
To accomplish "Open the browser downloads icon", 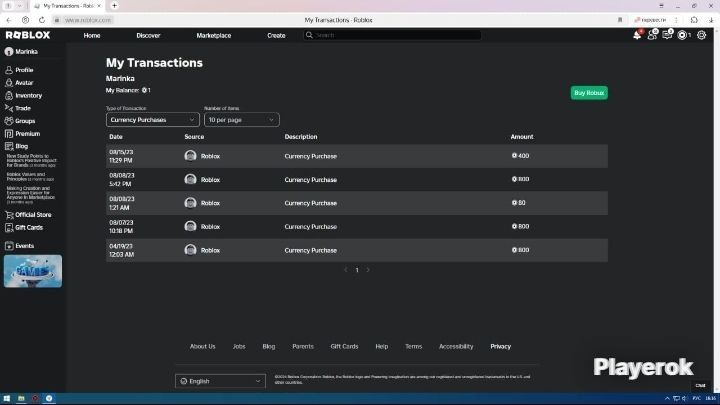I will pyautogui.click(x=711, y=20).
